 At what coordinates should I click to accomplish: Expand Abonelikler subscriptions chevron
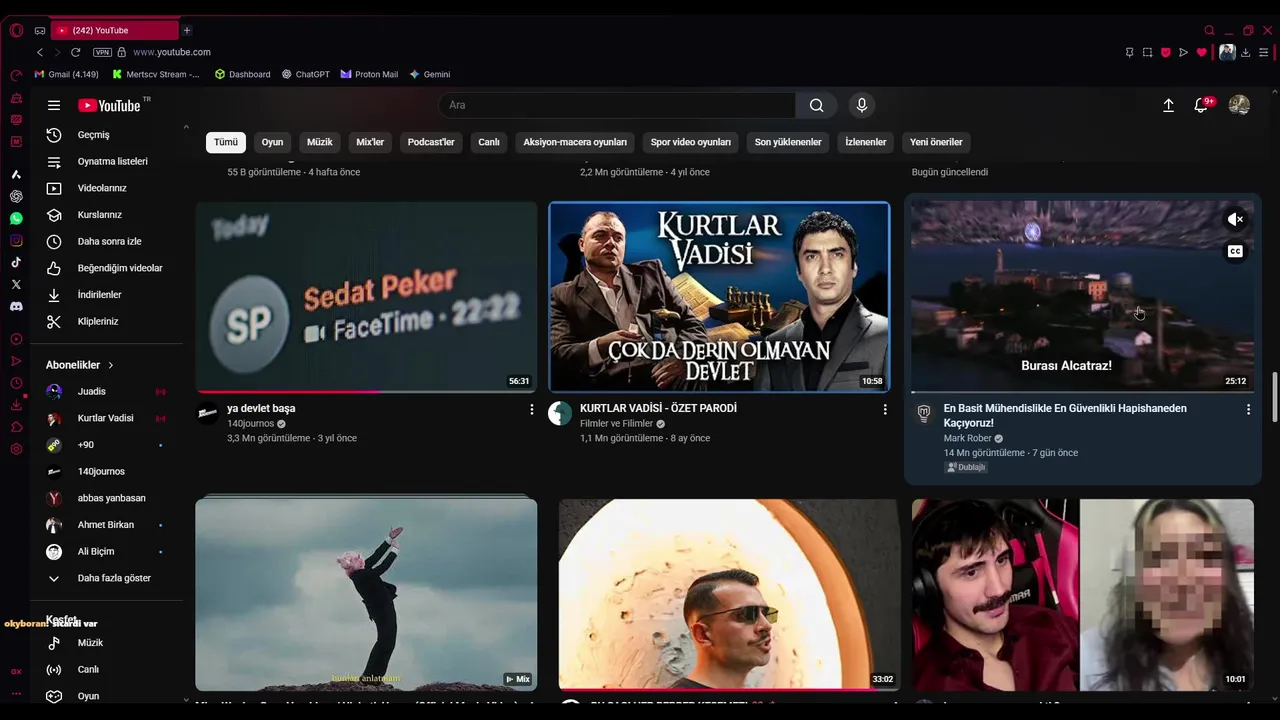coord(111,365)
